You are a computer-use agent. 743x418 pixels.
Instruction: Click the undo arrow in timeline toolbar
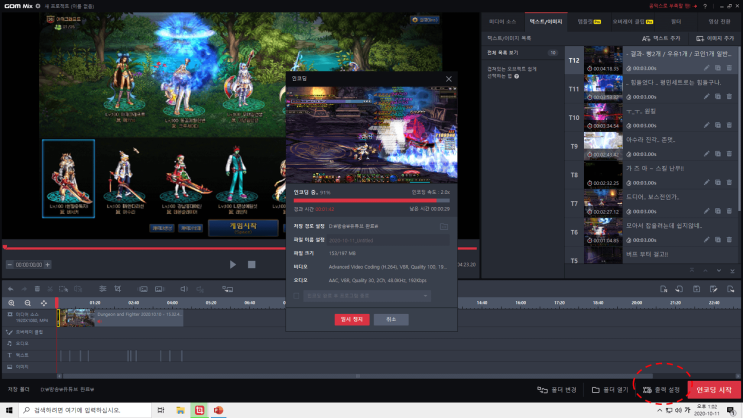(10, 289)
